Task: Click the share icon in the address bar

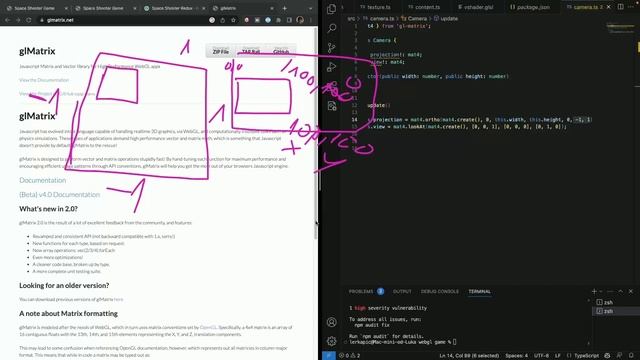Action: pyautogui.click(x=222, y=20)
